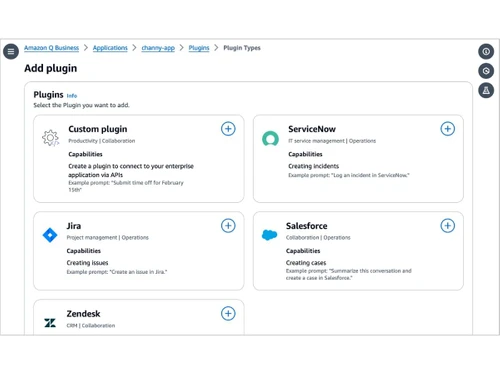Image resolution: width=500 pixels, height=375 pixels.
Task: Click 'Creating incidents' capability text
Action: pyautogui.click(x=314, y=166)
